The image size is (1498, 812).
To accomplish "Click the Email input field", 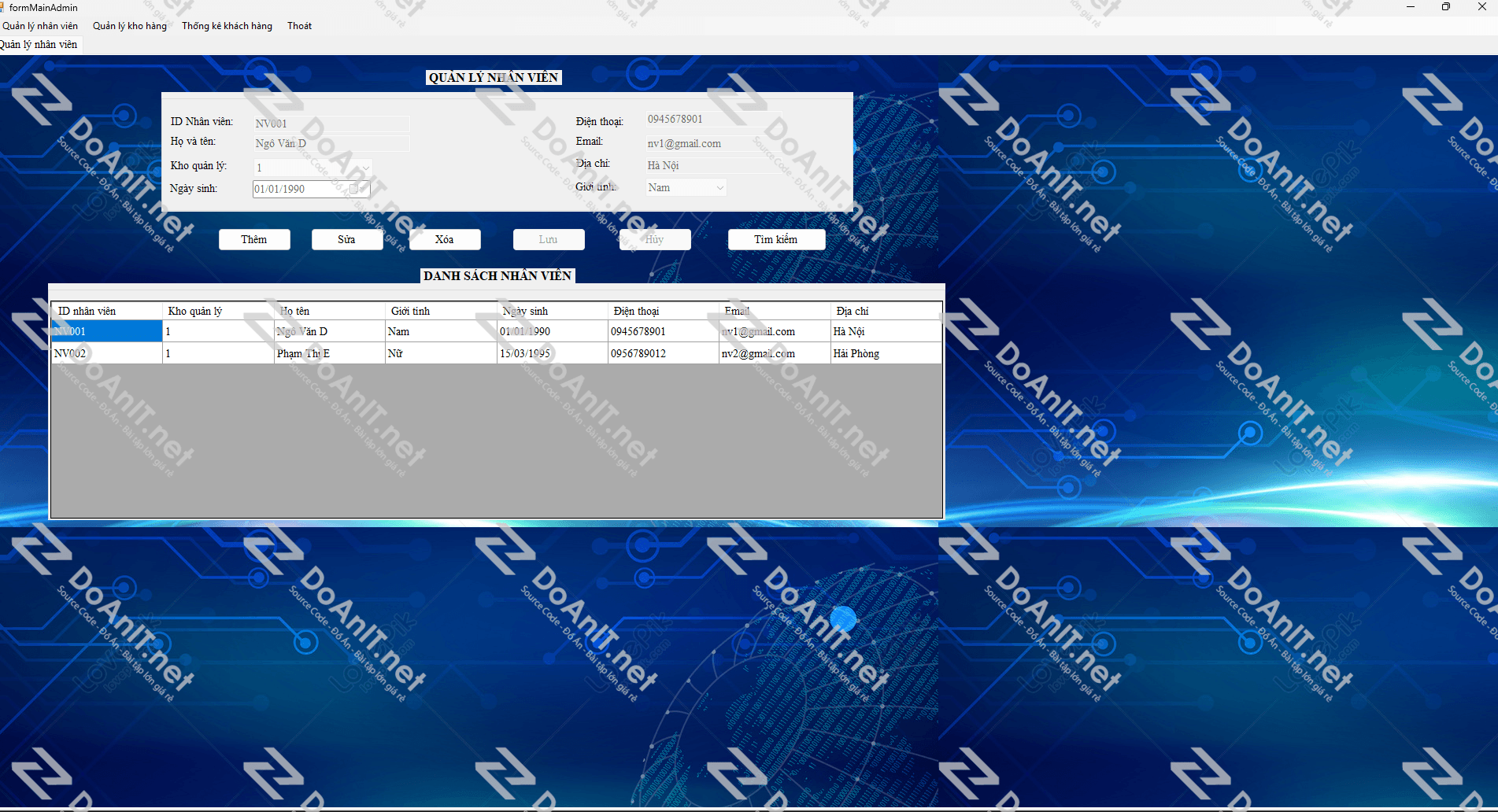I will point(715,143).
